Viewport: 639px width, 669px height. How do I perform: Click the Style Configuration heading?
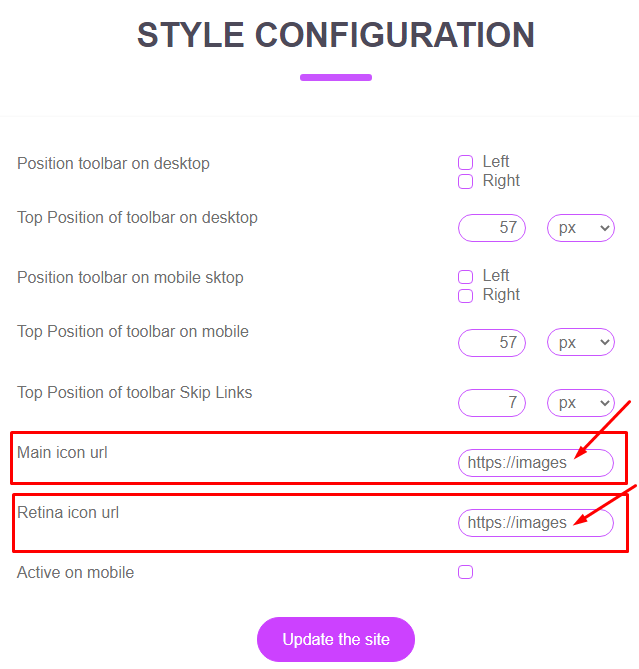(336, 35)
